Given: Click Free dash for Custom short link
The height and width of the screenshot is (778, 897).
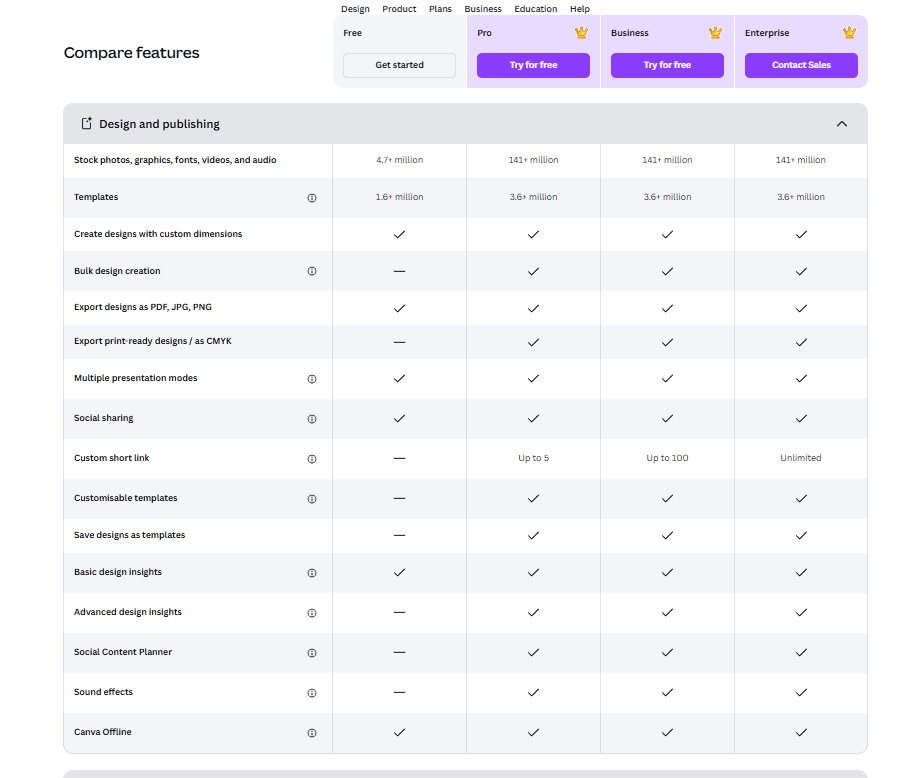Looking at the screenshot, I should 399,458.
